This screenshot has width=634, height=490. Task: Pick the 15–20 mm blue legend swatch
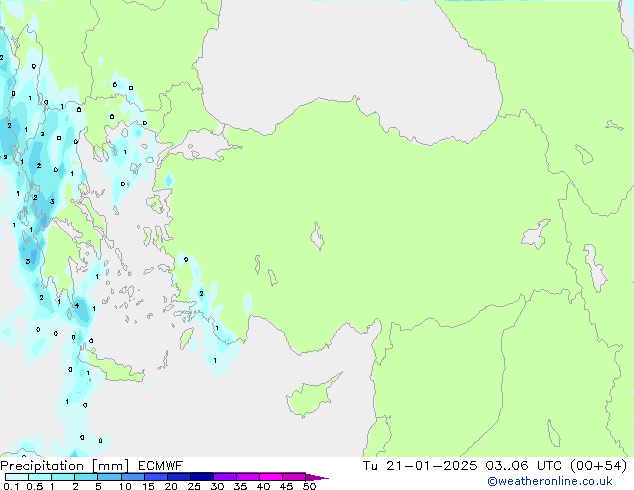coord(155,477)
